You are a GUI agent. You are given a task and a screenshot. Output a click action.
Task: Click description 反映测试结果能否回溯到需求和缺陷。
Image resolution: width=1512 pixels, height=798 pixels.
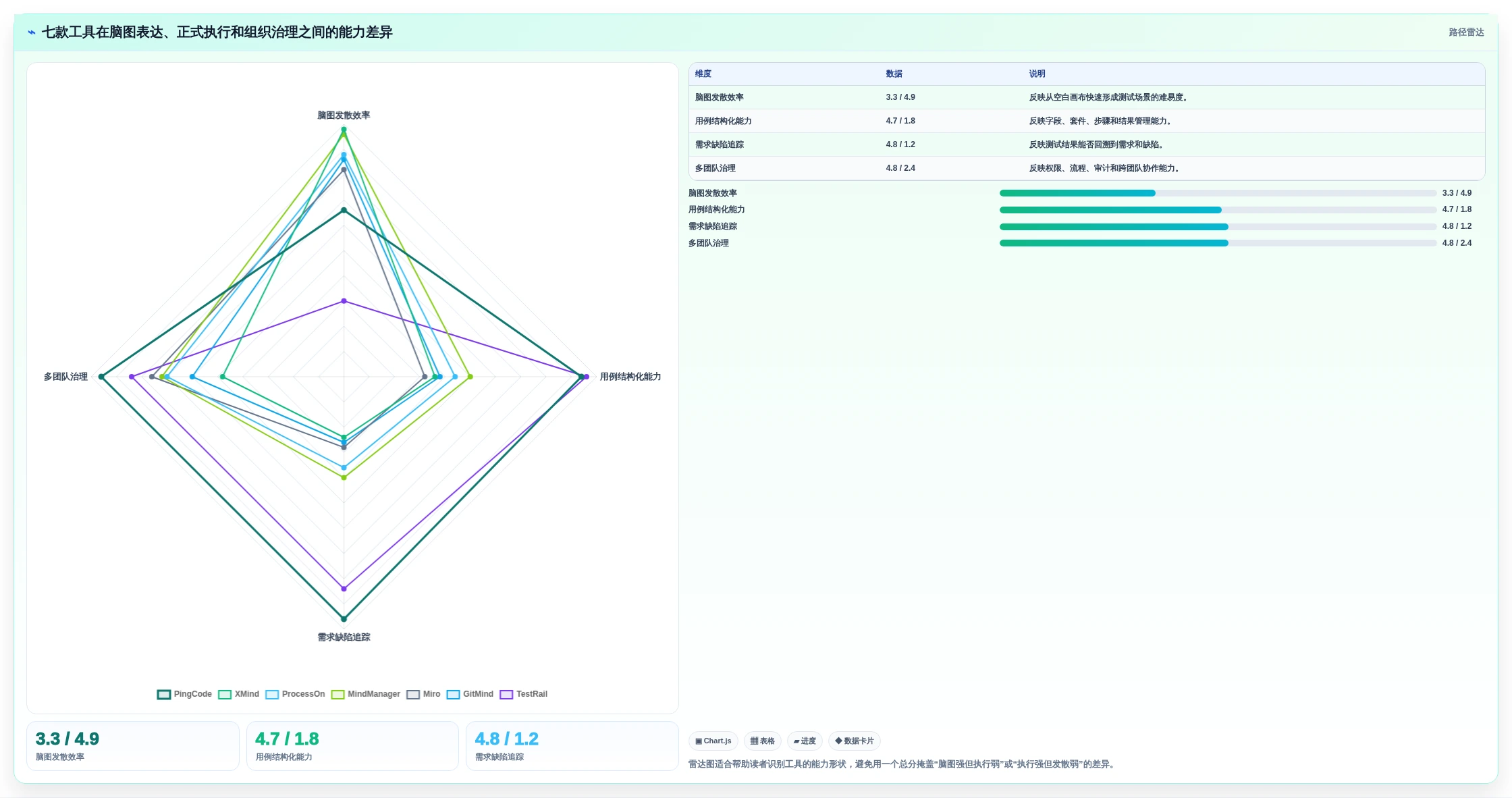1096,144
